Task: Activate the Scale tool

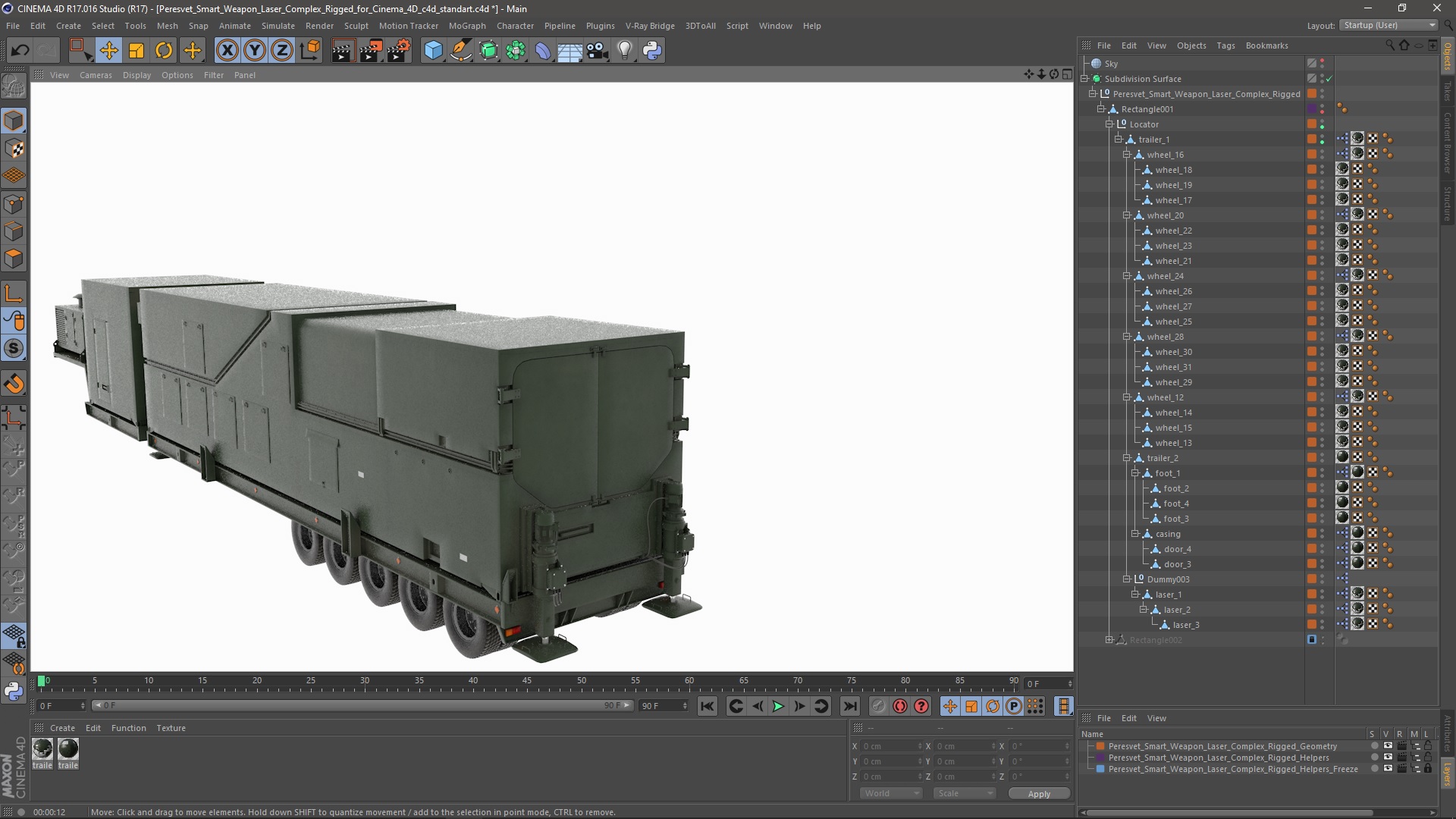Action: tap(136, 51)
